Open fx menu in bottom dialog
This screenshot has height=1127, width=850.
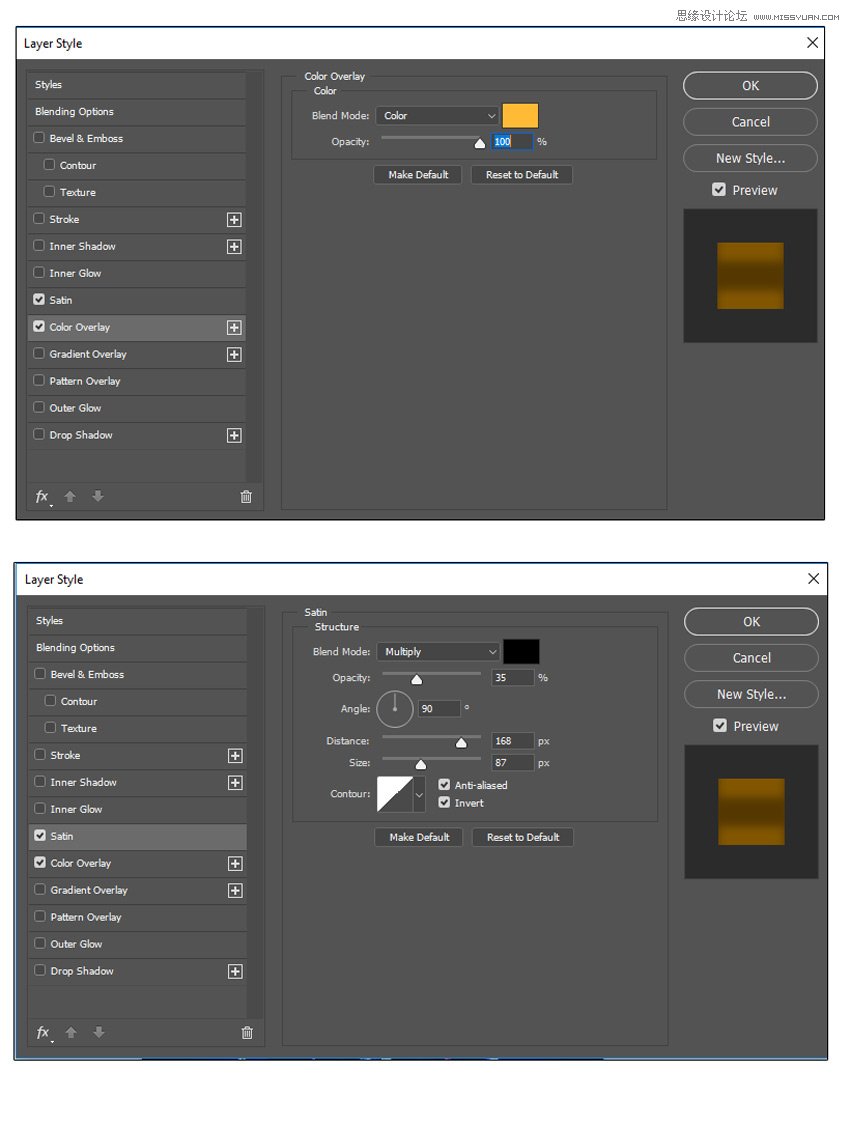(43, 1033)
